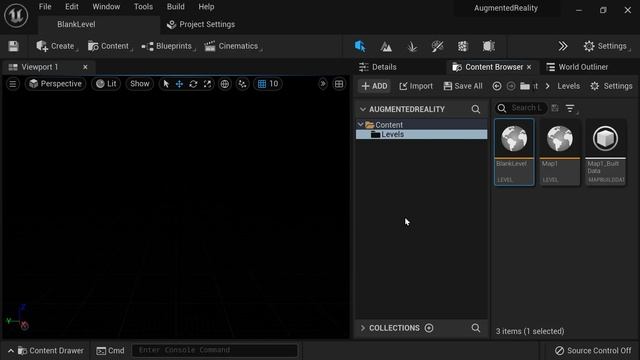Screen dimensions: 640x360
Task: Switch to Brush Editing mode icon
Action: point(489,47)
